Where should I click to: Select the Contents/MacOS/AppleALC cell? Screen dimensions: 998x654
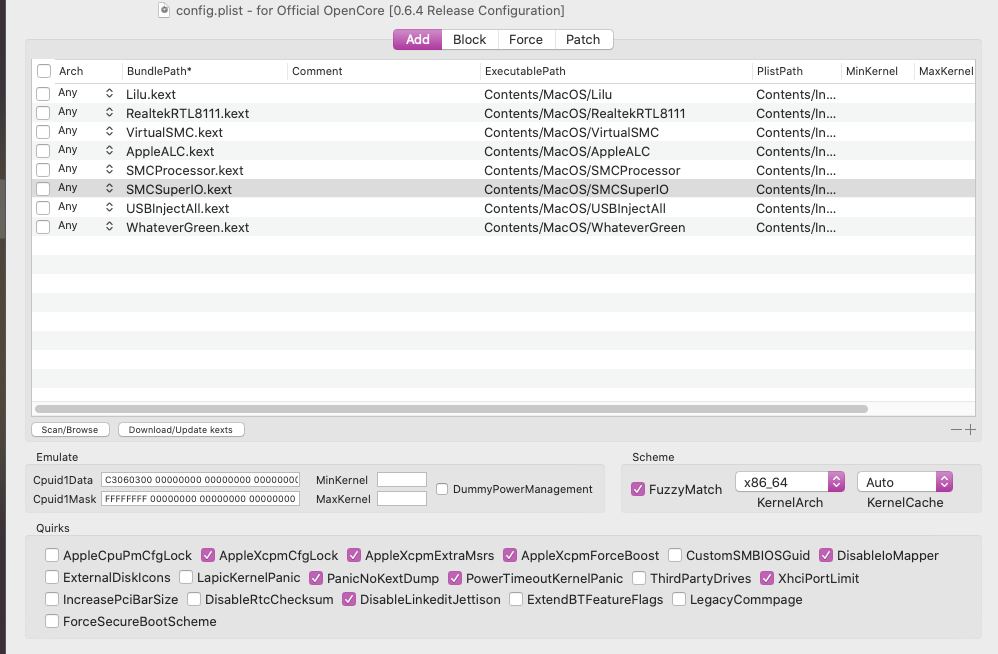pos(566,151)
